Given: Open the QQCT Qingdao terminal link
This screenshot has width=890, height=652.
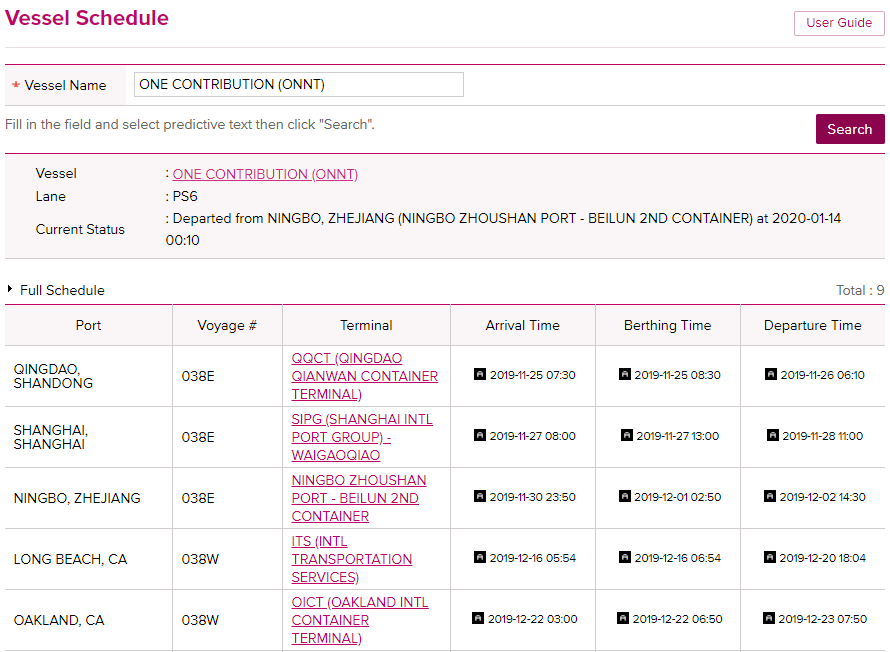Looking at the screenshot, I should pos(366,376).
